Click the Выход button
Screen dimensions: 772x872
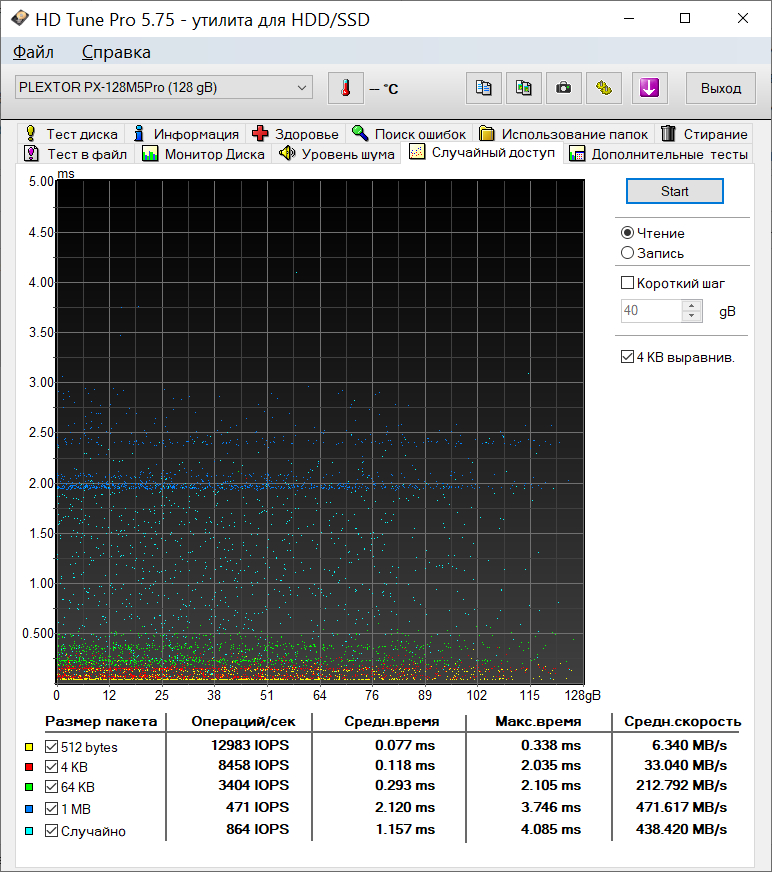[721, 88]
